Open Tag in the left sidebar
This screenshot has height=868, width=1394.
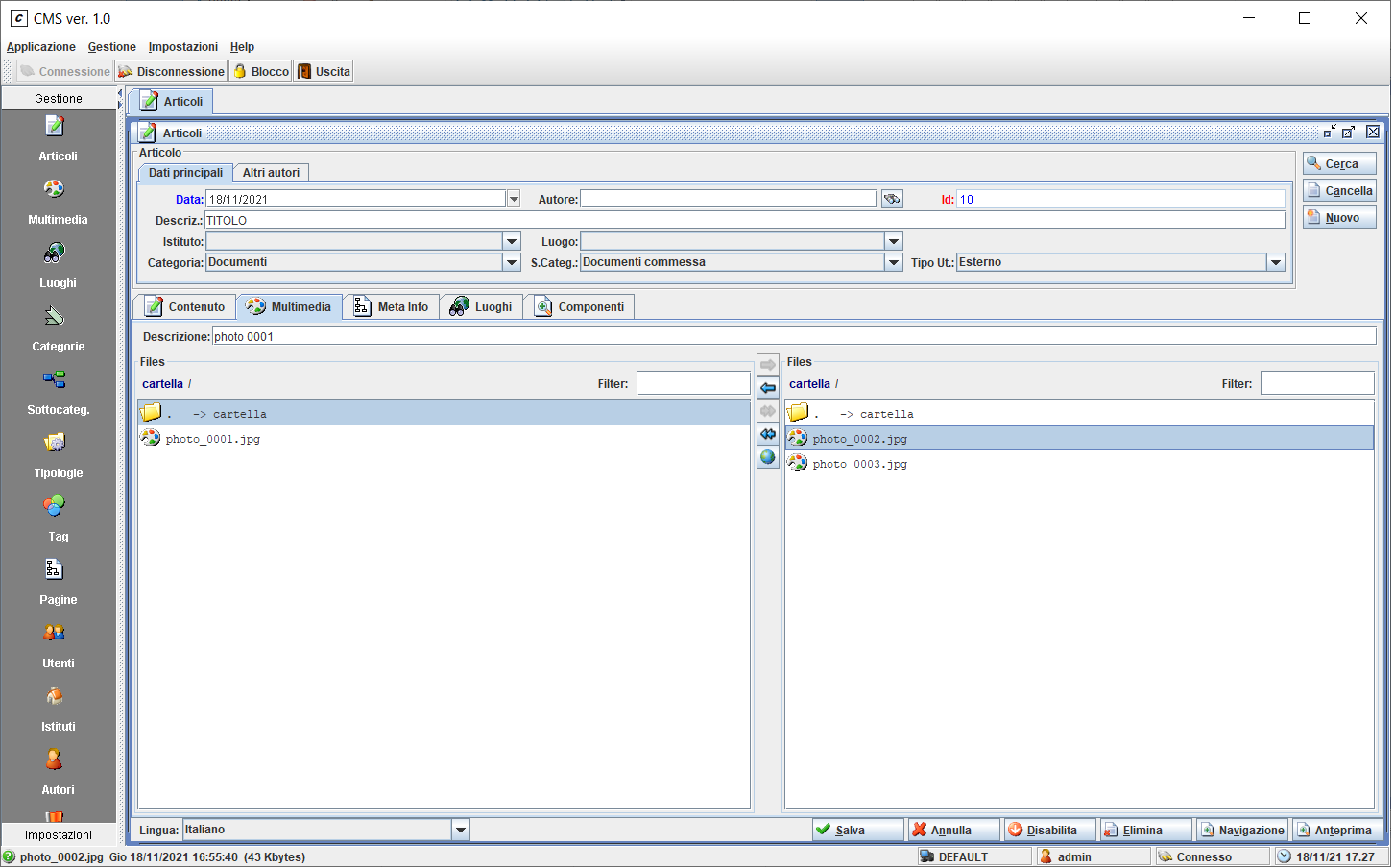[x=58, y=519]
